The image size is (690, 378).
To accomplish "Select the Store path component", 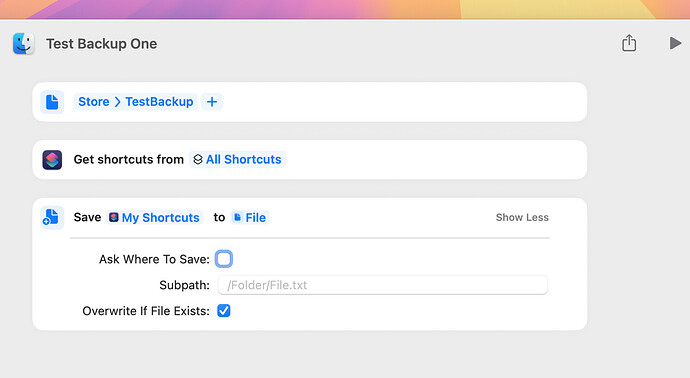I will click(x=94, y=102).
